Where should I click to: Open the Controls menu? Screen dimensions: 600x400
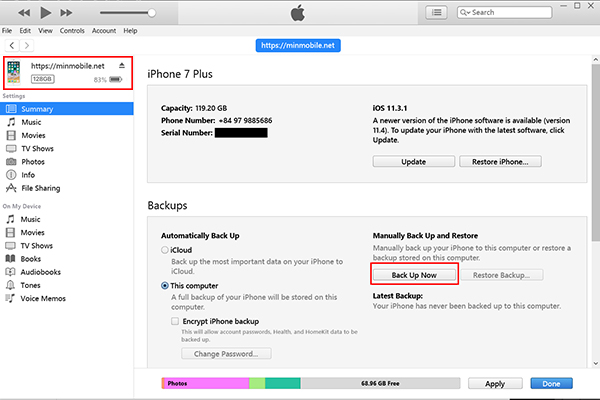click(x=72, y=31)
